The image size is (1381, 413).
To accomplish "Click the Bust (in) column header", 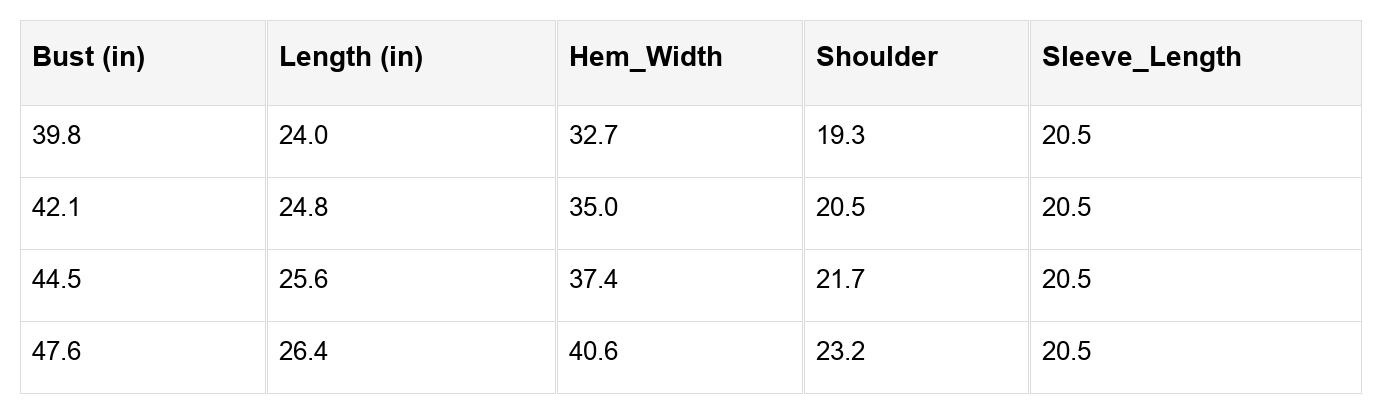I will coord(89,57).
